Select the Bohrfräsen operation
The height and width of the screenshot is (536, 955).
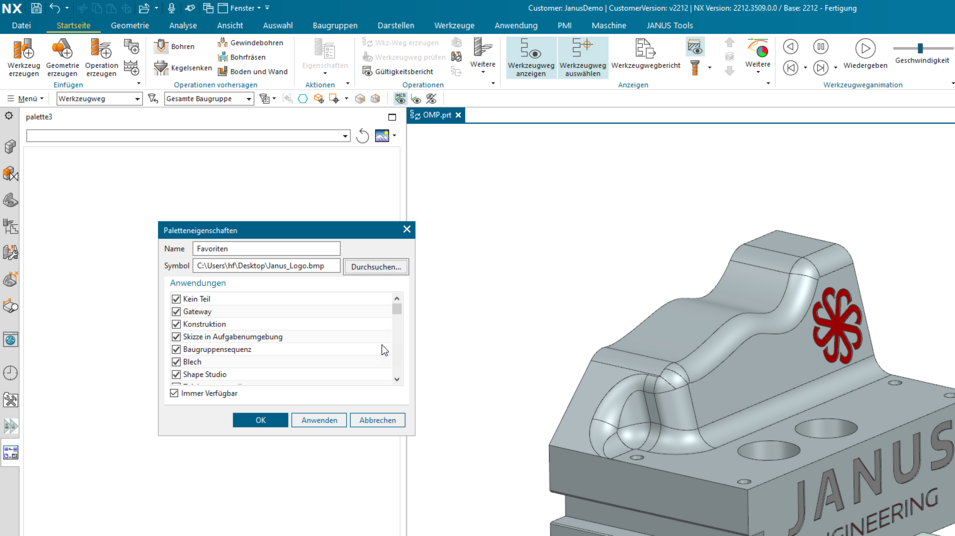[241, 57]
